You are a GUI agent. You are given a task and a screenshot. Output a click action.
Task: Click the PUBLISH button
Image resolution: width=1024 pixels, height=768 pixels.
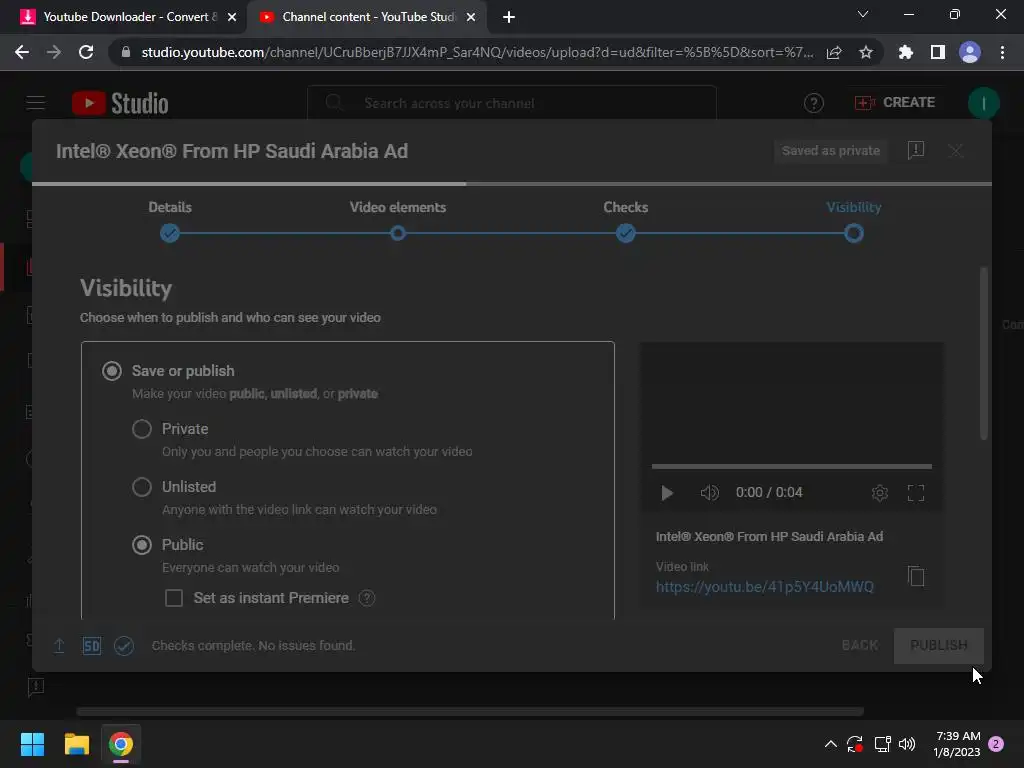[938, 645]
